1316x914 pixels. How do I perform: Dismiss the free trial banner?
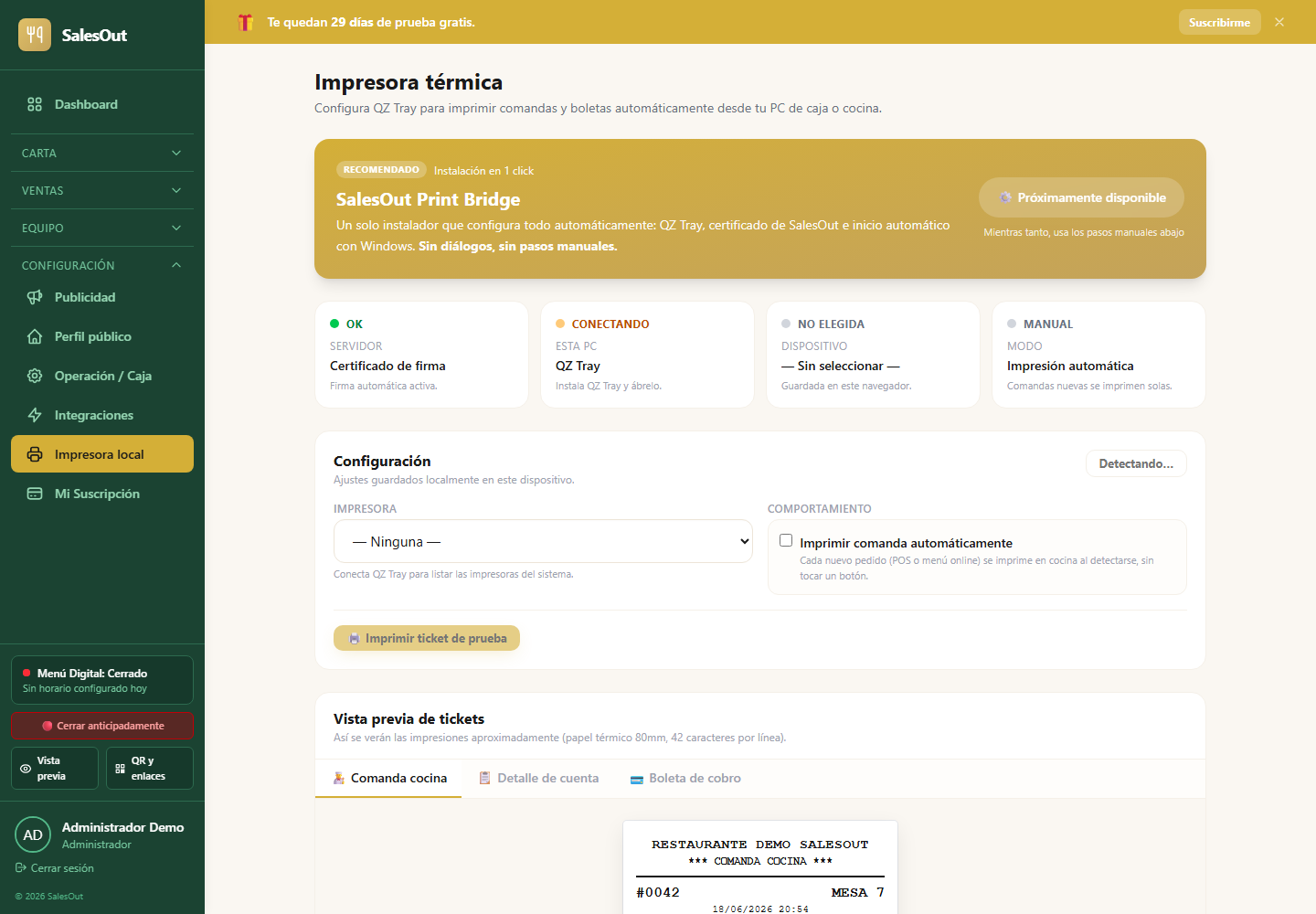[1279, 22]
